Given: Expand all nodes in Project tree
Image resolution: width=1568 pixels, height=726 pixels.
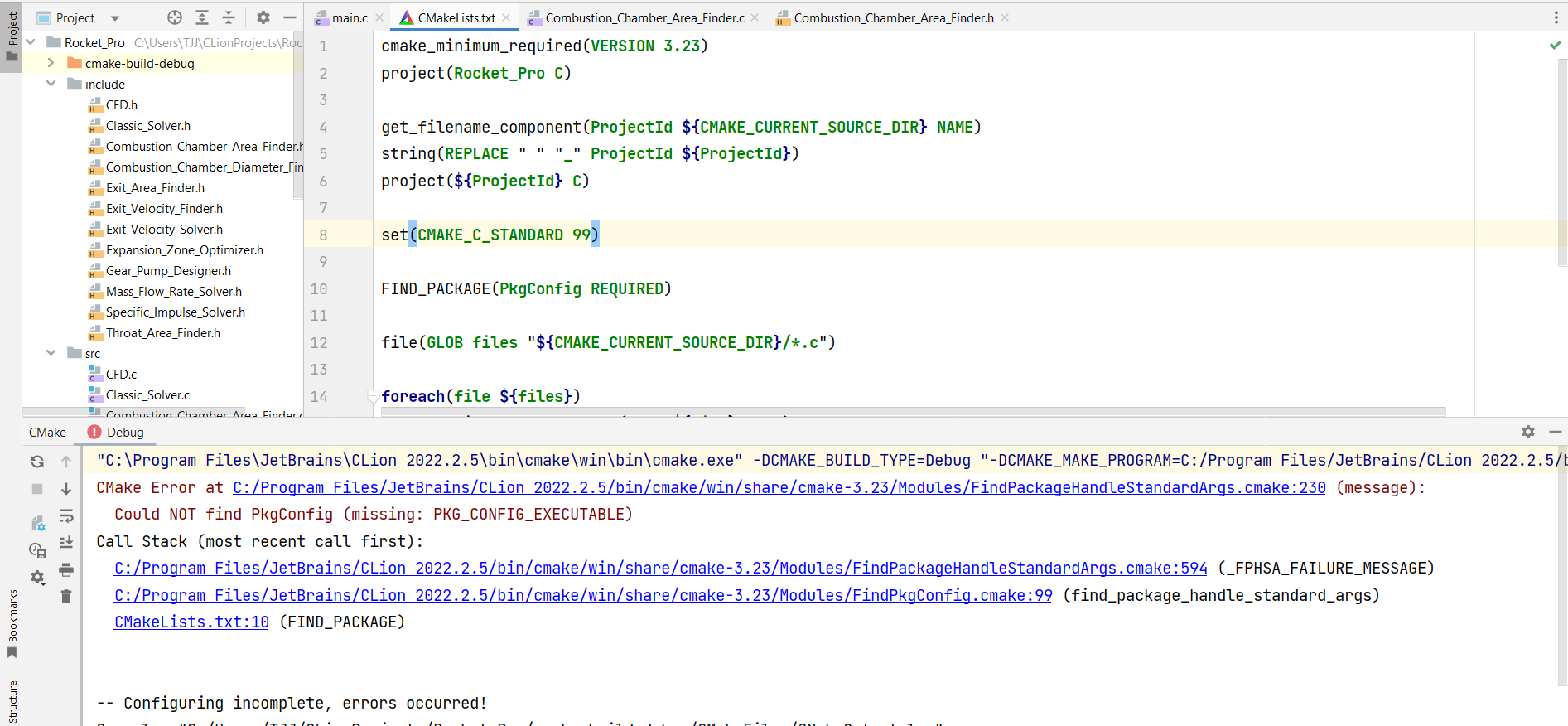Looking at the screenshot, I should 202,17.
